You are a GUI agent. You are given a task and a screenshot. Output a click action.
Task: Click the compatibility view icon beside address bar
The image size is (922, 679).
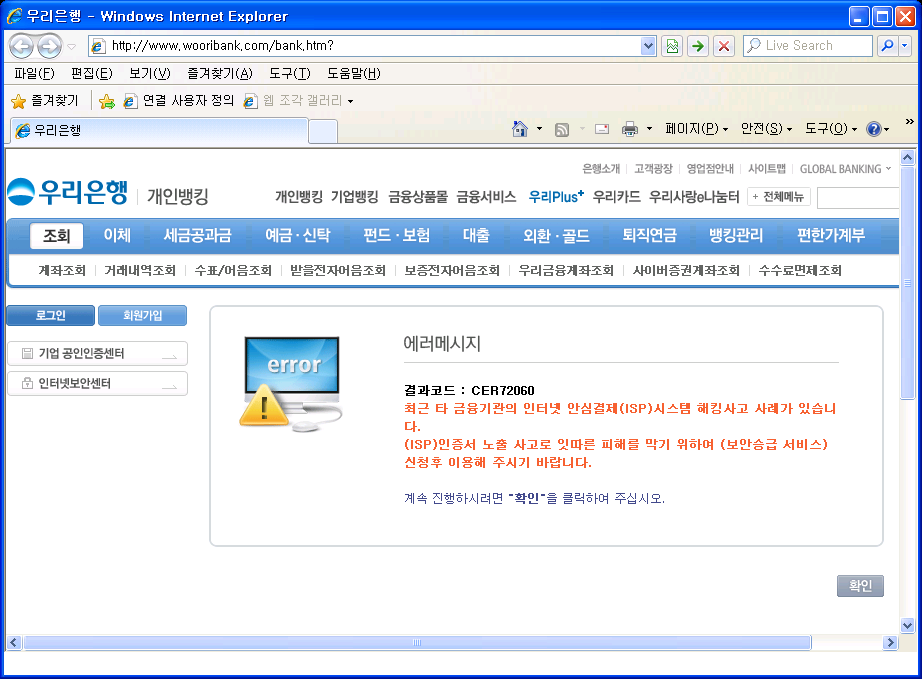tap(672, 46)
